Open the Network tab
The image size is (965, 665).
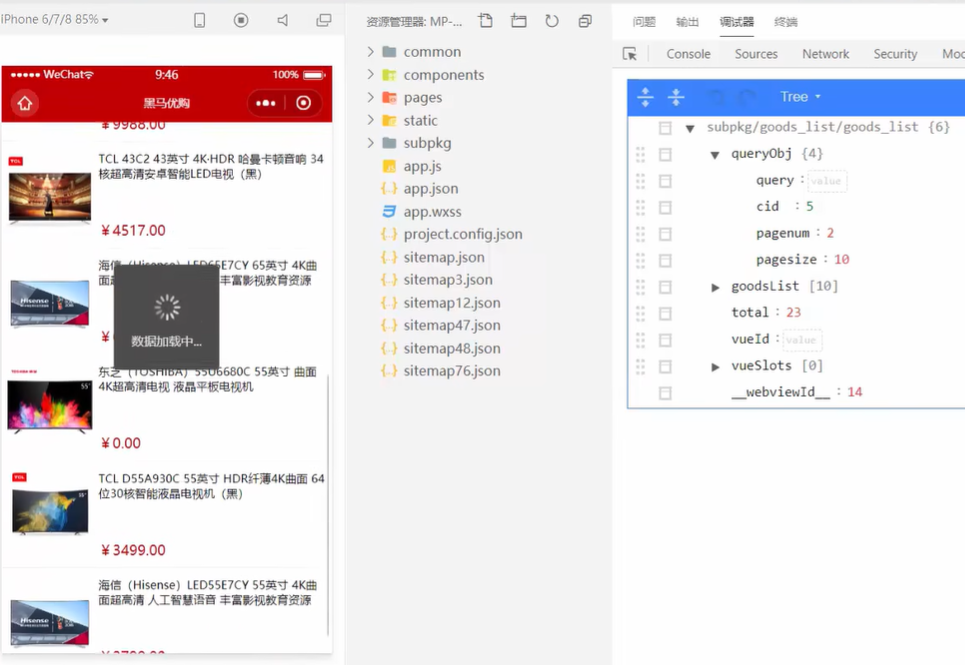[x=825, y=54]
